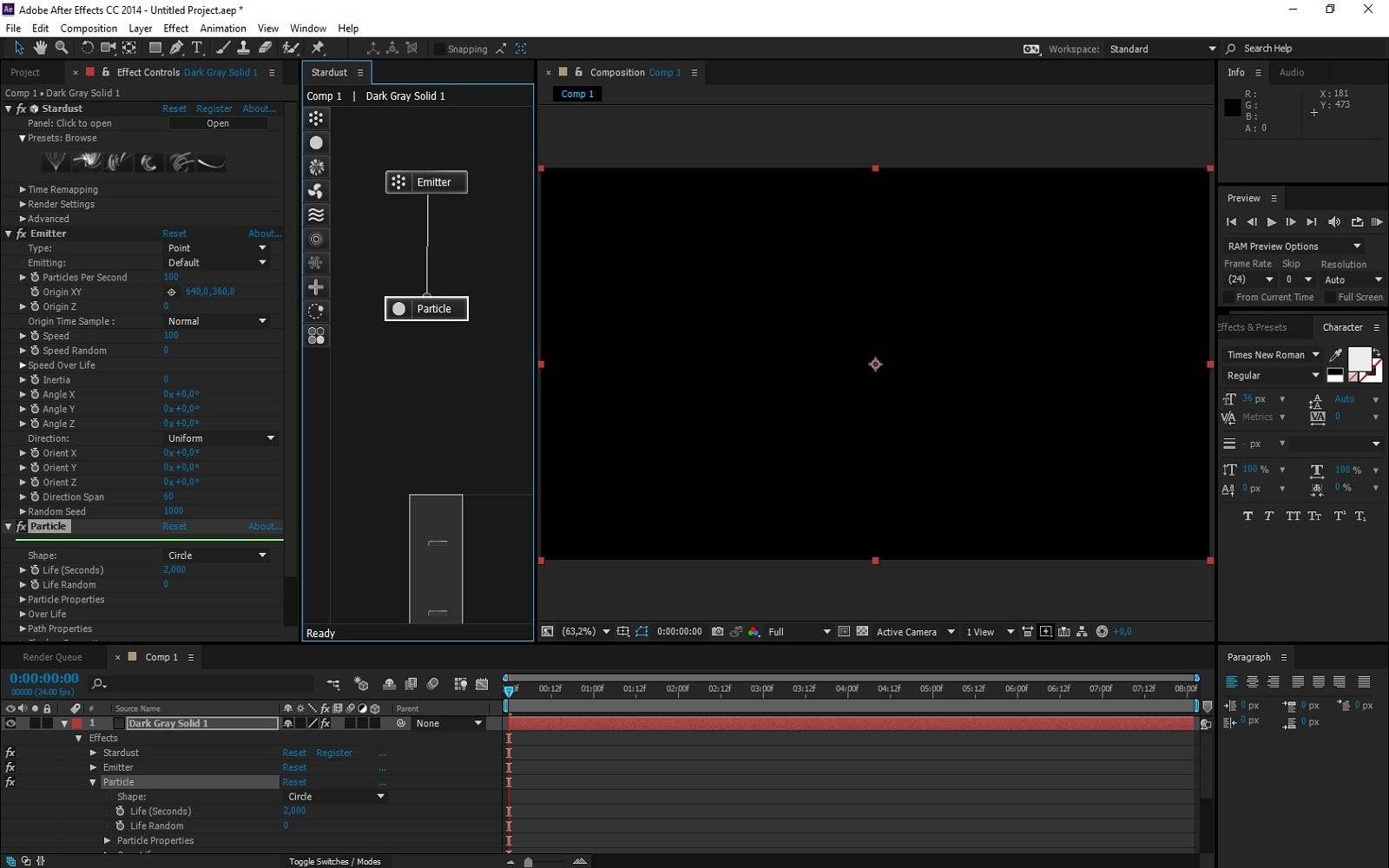The image size is (1389, 868).
Task: Toggle the Emitter effect fx switch in timeline
Action: tap(10, 767)
